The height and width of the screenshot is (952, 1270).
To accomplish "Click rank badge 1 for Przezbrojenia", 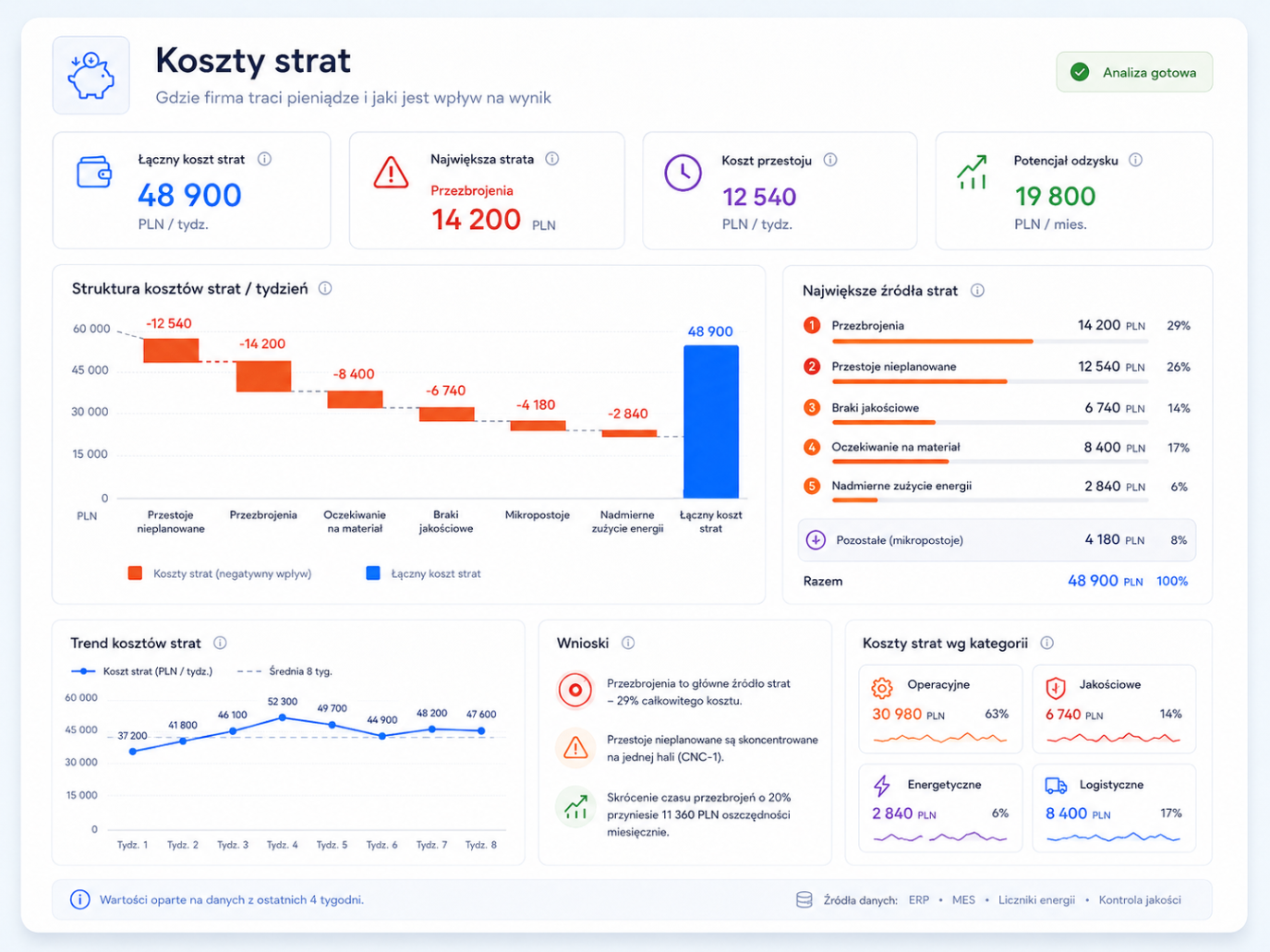I will (812, 325).
